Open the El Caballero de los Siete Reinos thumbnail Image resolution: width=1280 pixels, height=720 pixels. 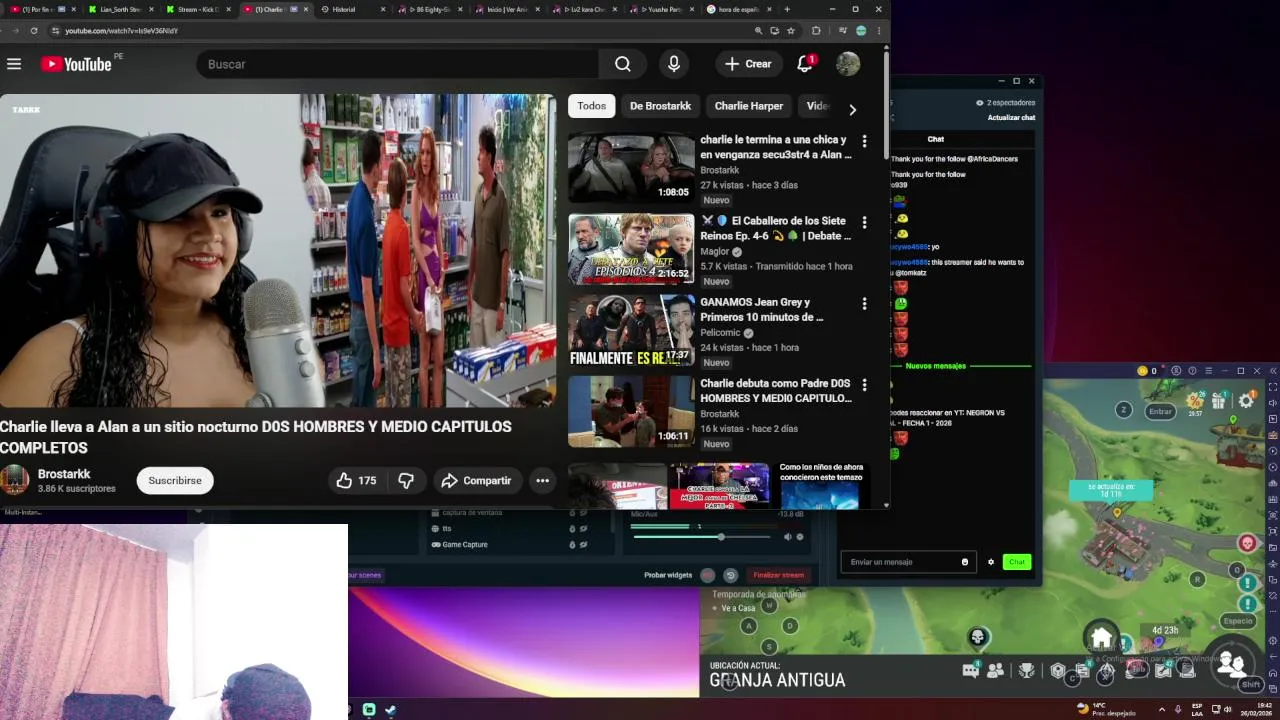(x=631, y=248)
